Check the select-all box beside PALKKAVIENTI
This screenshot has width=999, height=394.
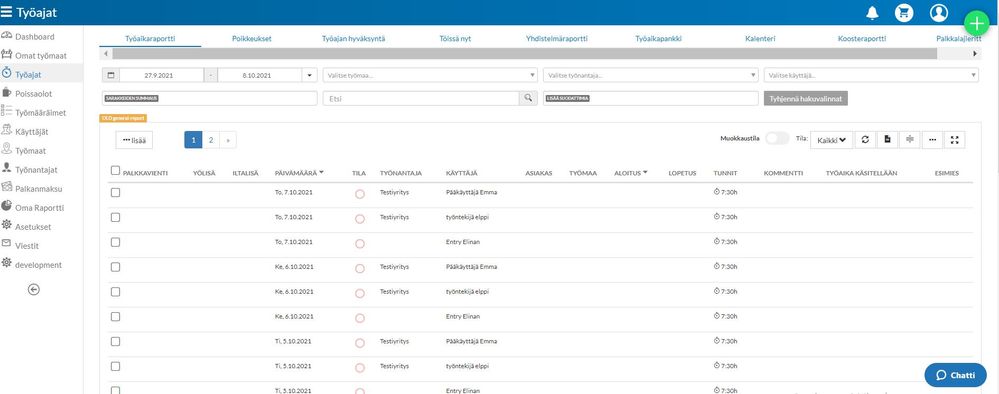click(115, 170)
